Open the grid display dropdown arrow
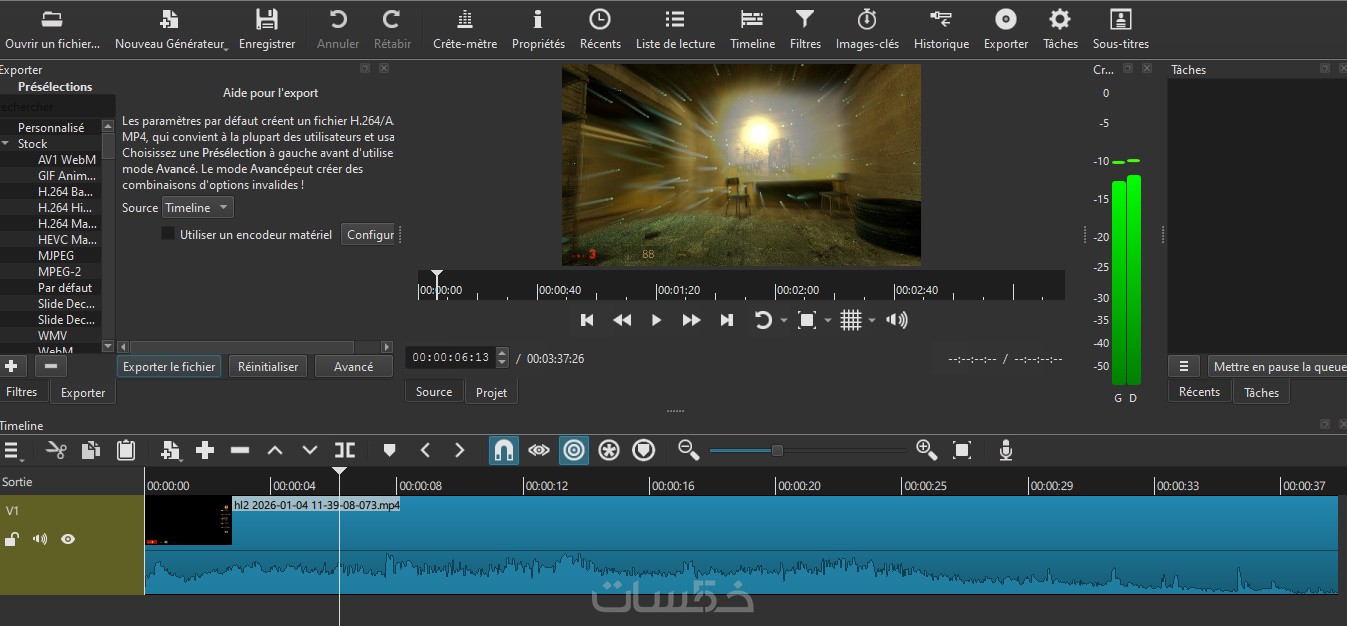 [872, 320]
